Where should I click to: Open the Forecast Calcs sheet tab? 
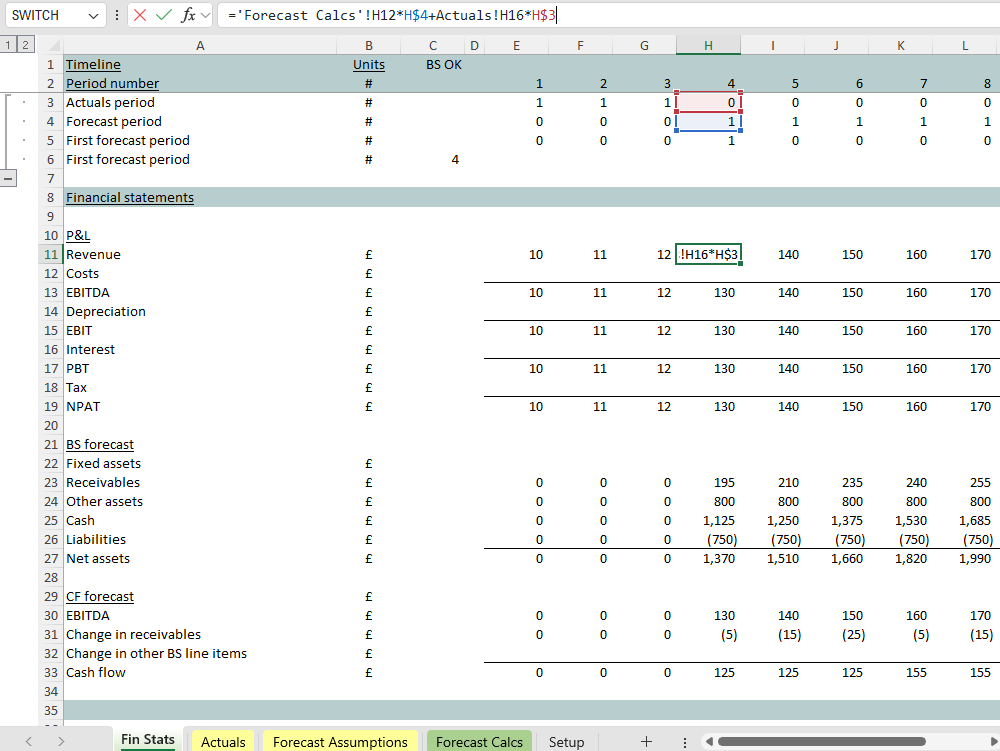pyautogui.click(x=479, y=741)
